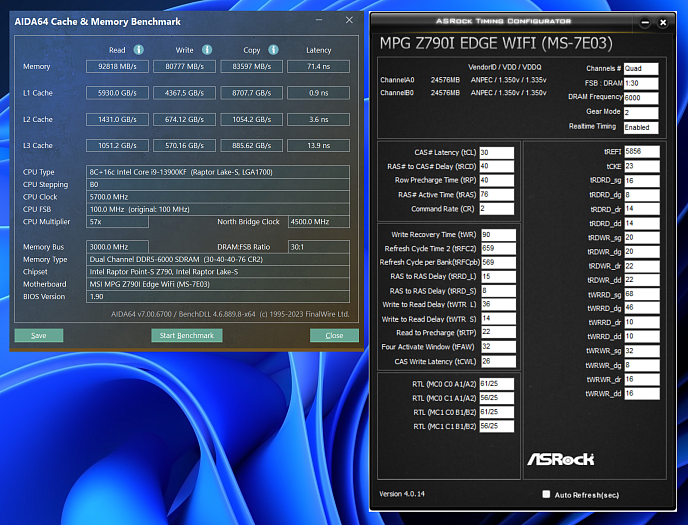Click the Realtime Timing Enabled field
The height and width of the screenshot is (525, 688).
[x=641, y=128]
